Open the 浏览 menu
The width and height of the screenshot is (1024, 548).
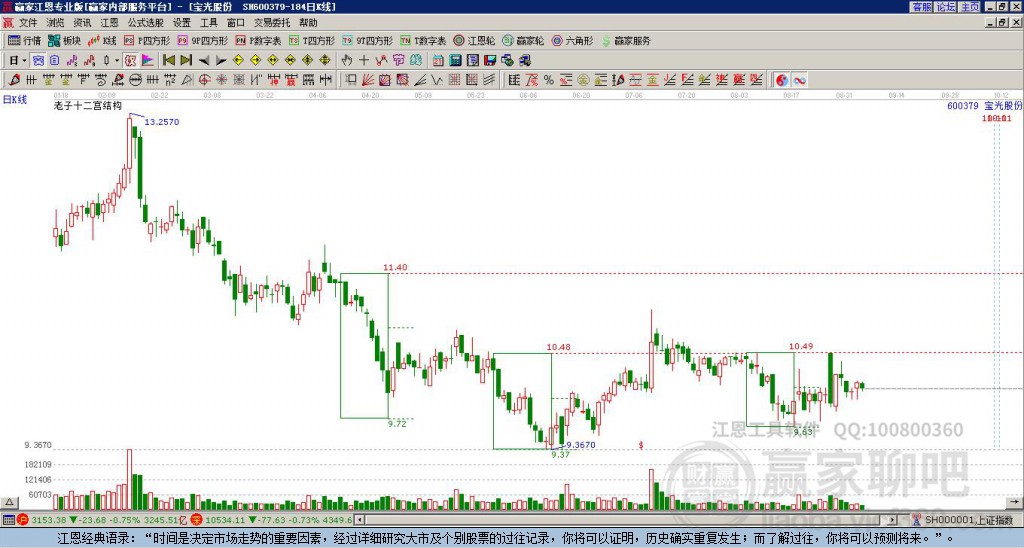click(x=56, y=23)
